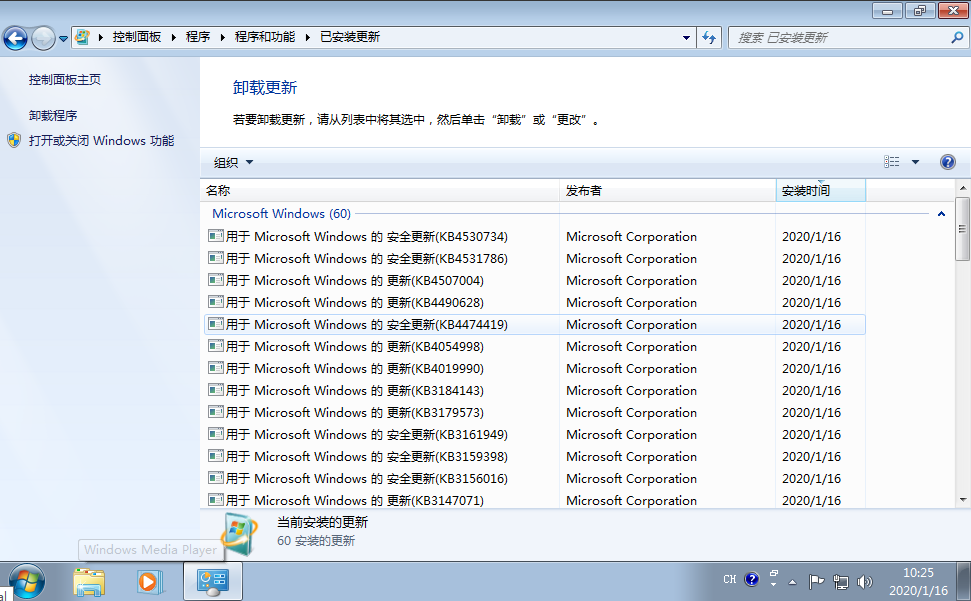Click the Action Center flag icon
Image resolution: width=971 pixels, height=601 pixels.
coord(817,580)
